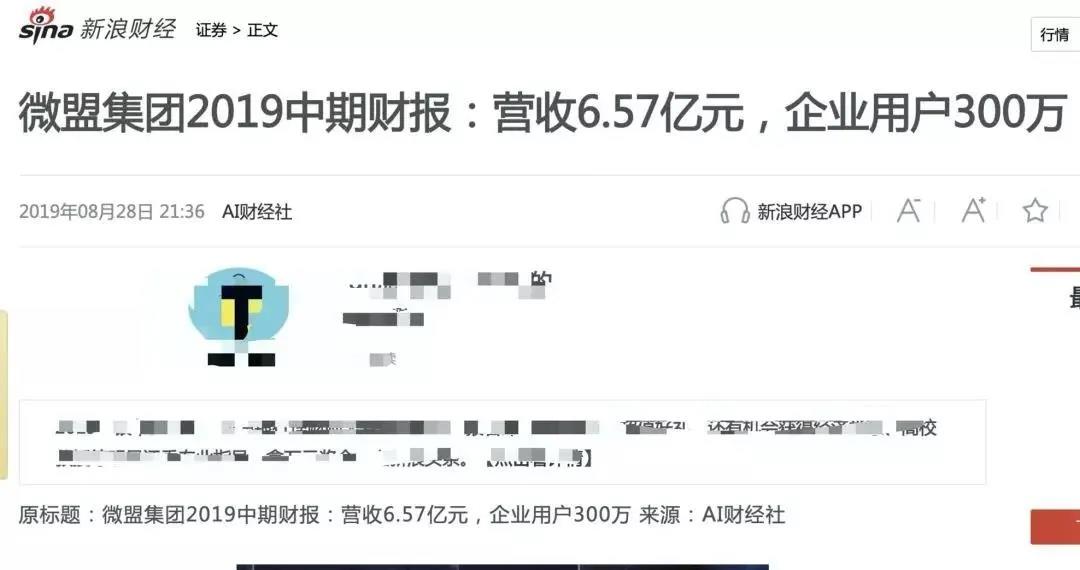Click the AI财经社 source beside the date
1080x570 pixels.
pos(257,211)
